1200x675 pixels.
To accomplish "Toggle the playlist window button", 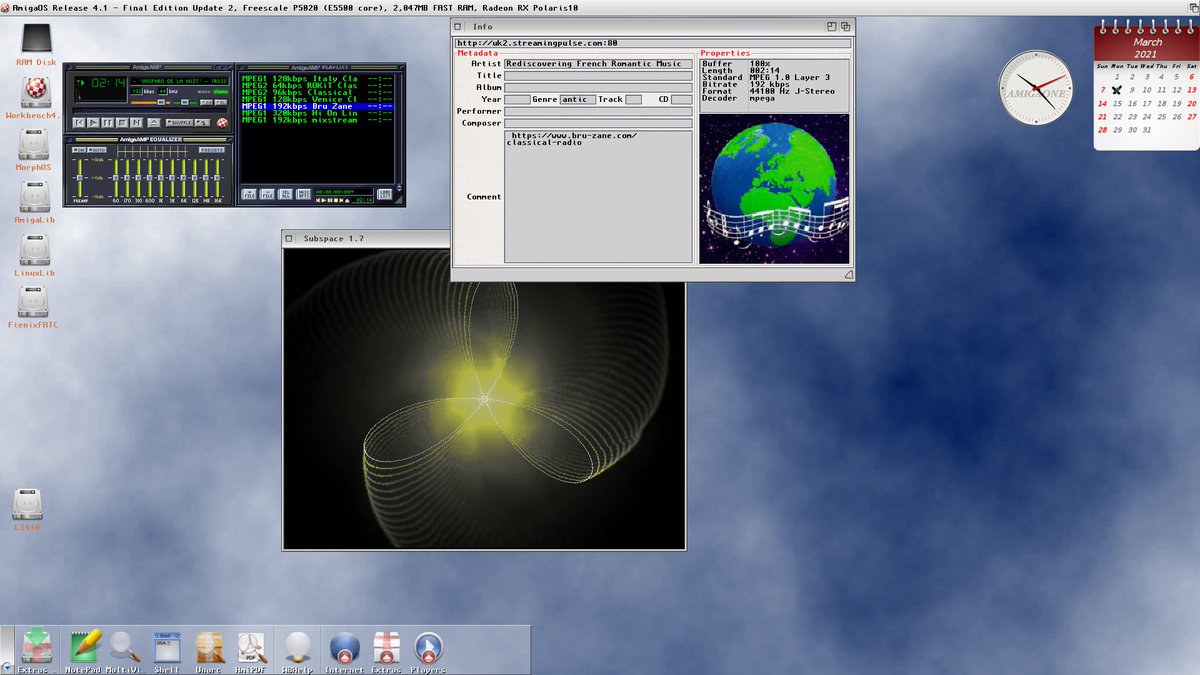I will [220, 102].
